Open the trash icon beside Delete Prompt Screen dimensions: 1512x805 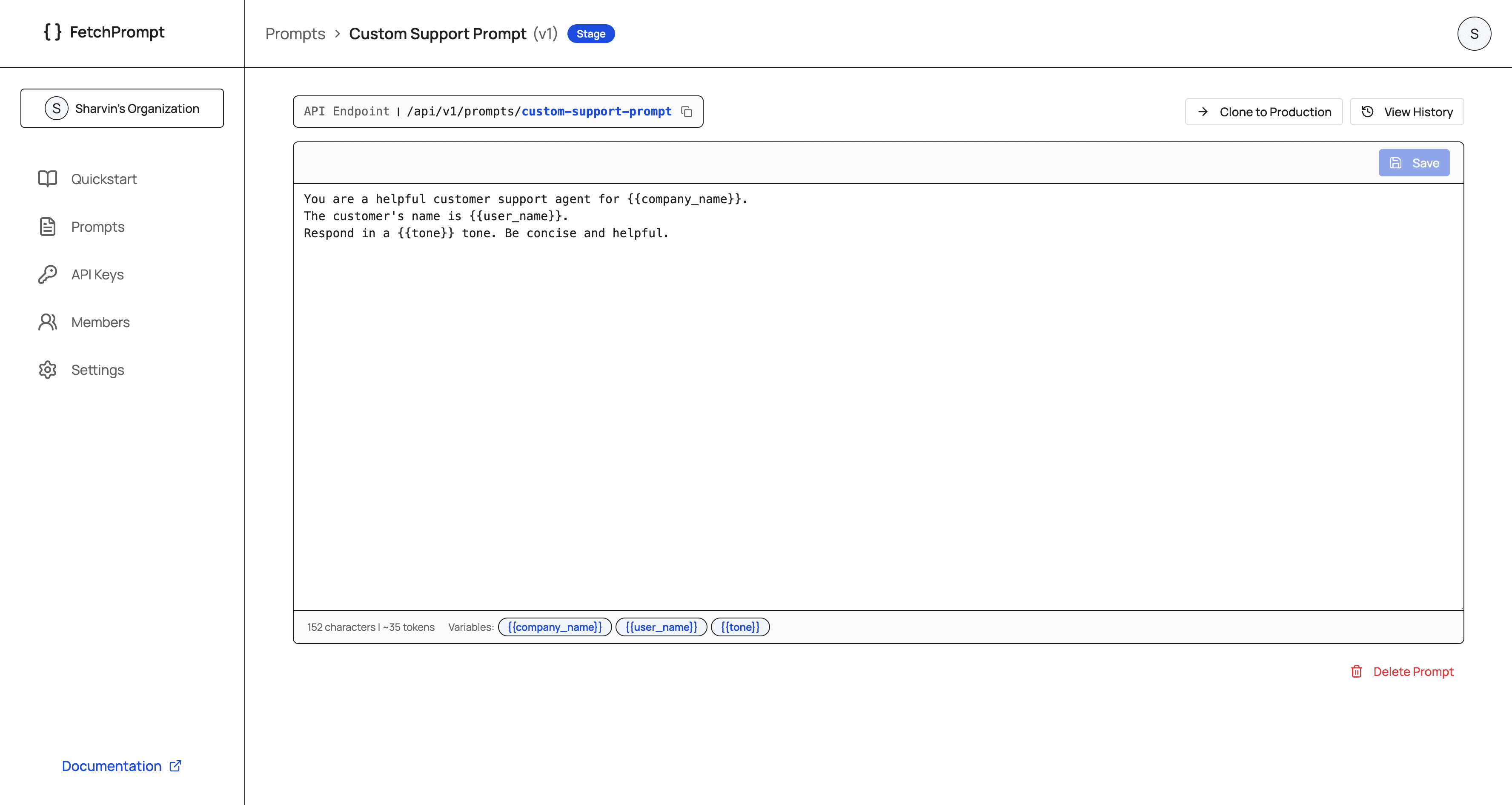pos(1357,671)
